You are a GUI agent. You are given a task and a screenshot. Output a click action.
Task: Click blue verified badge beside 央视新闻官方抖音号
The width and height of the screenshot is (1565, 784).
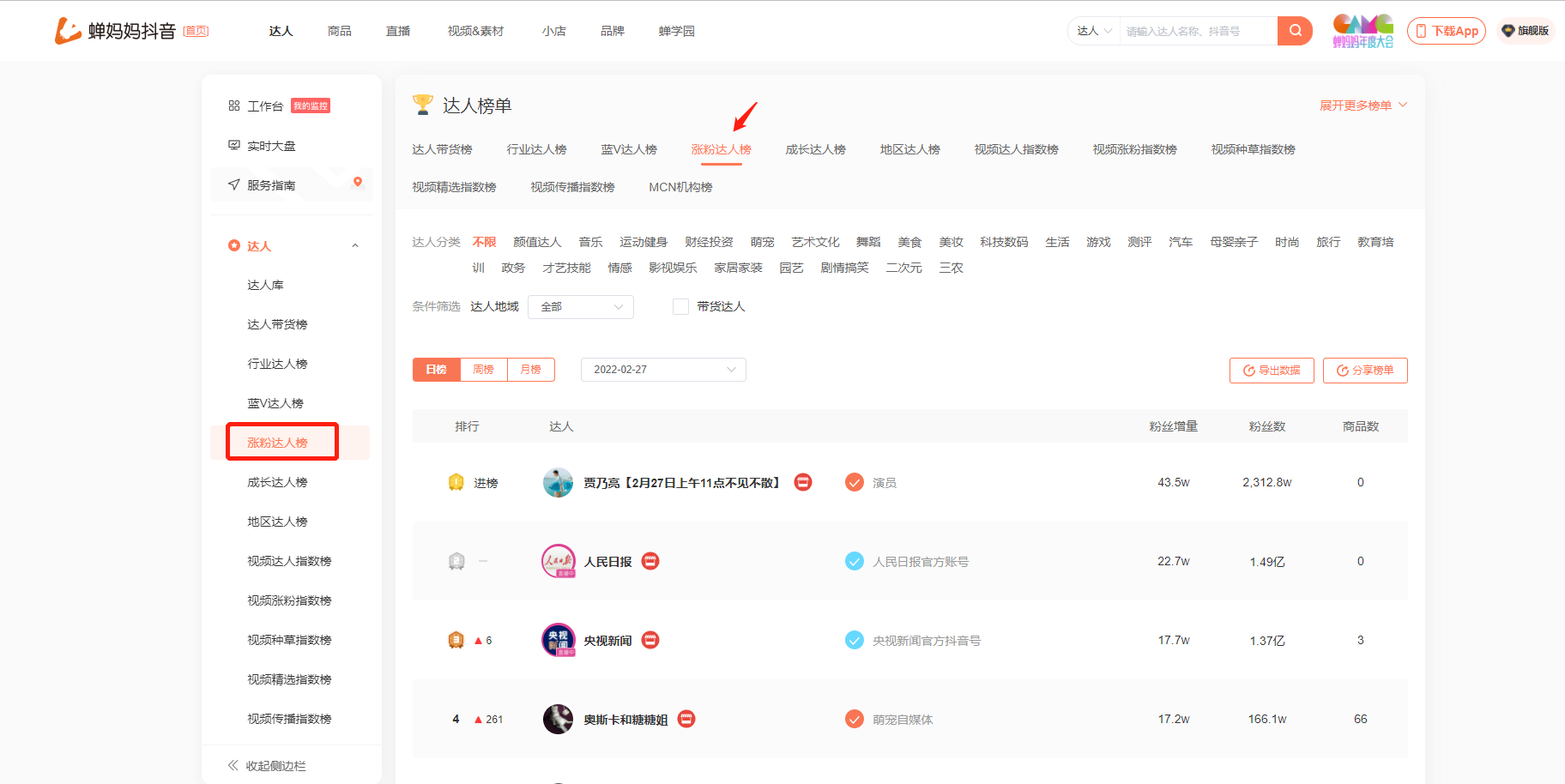[855, 640]
